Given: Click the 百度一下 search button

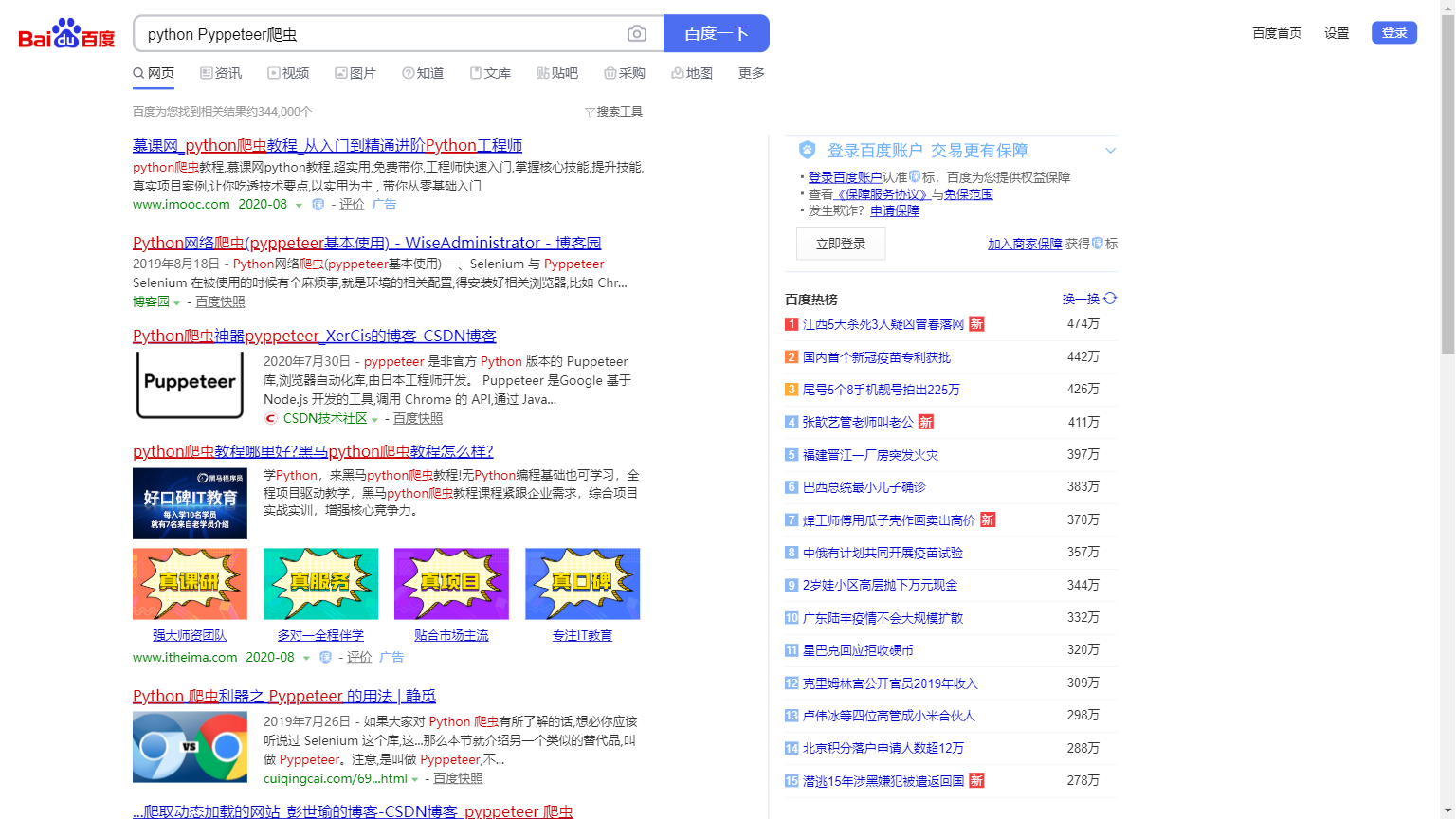Looking at the screenshot, I should pos(717,33).
